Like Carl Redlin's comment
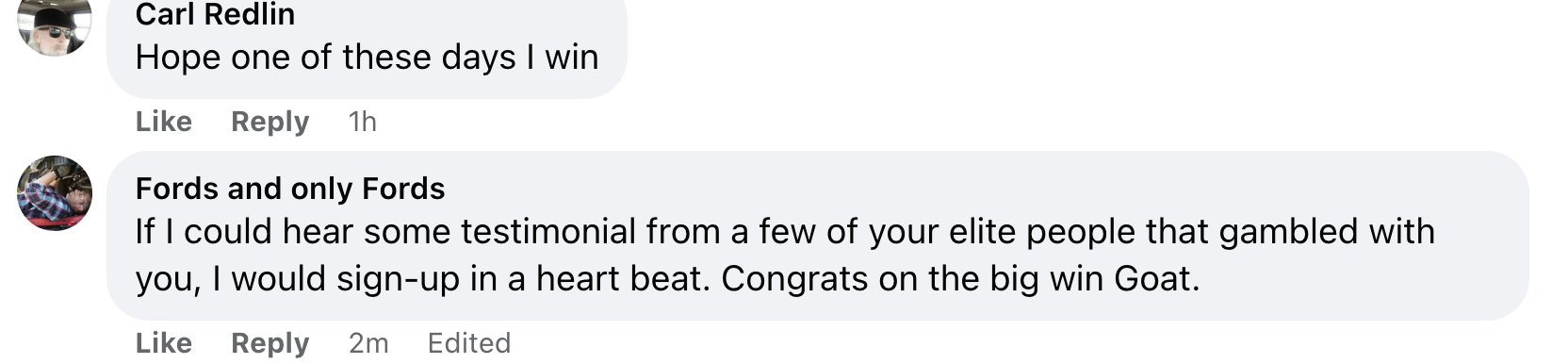 [164, 122]
